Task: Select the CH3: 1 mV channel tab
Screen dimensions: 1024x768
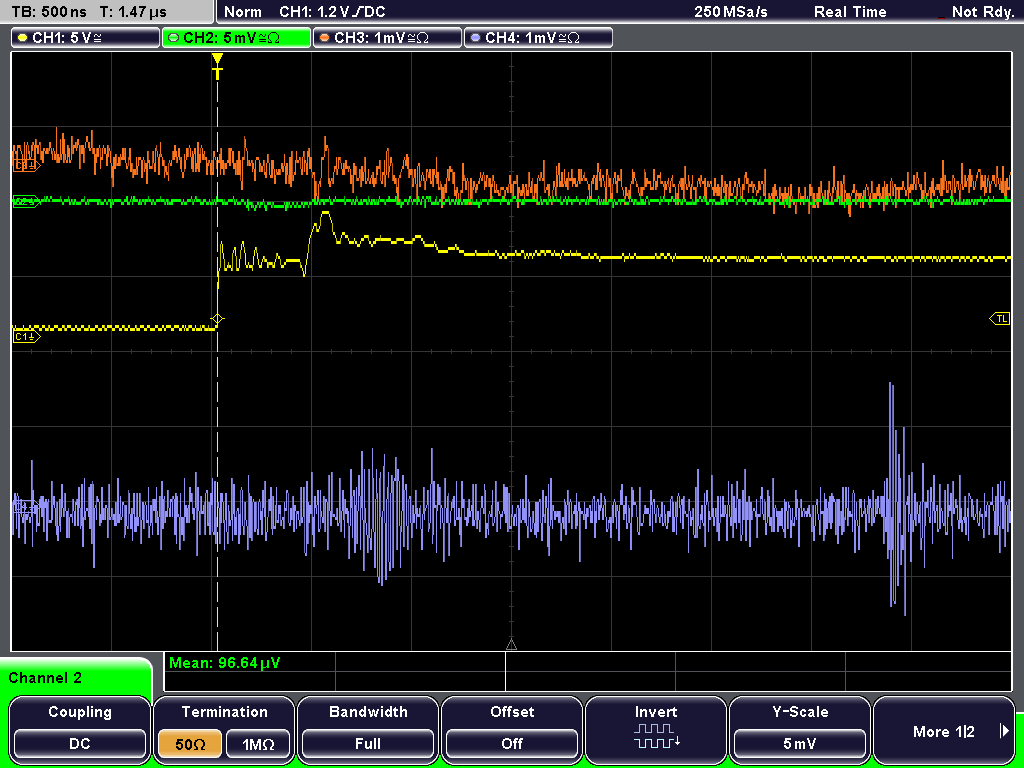Action: click(387, 38)
